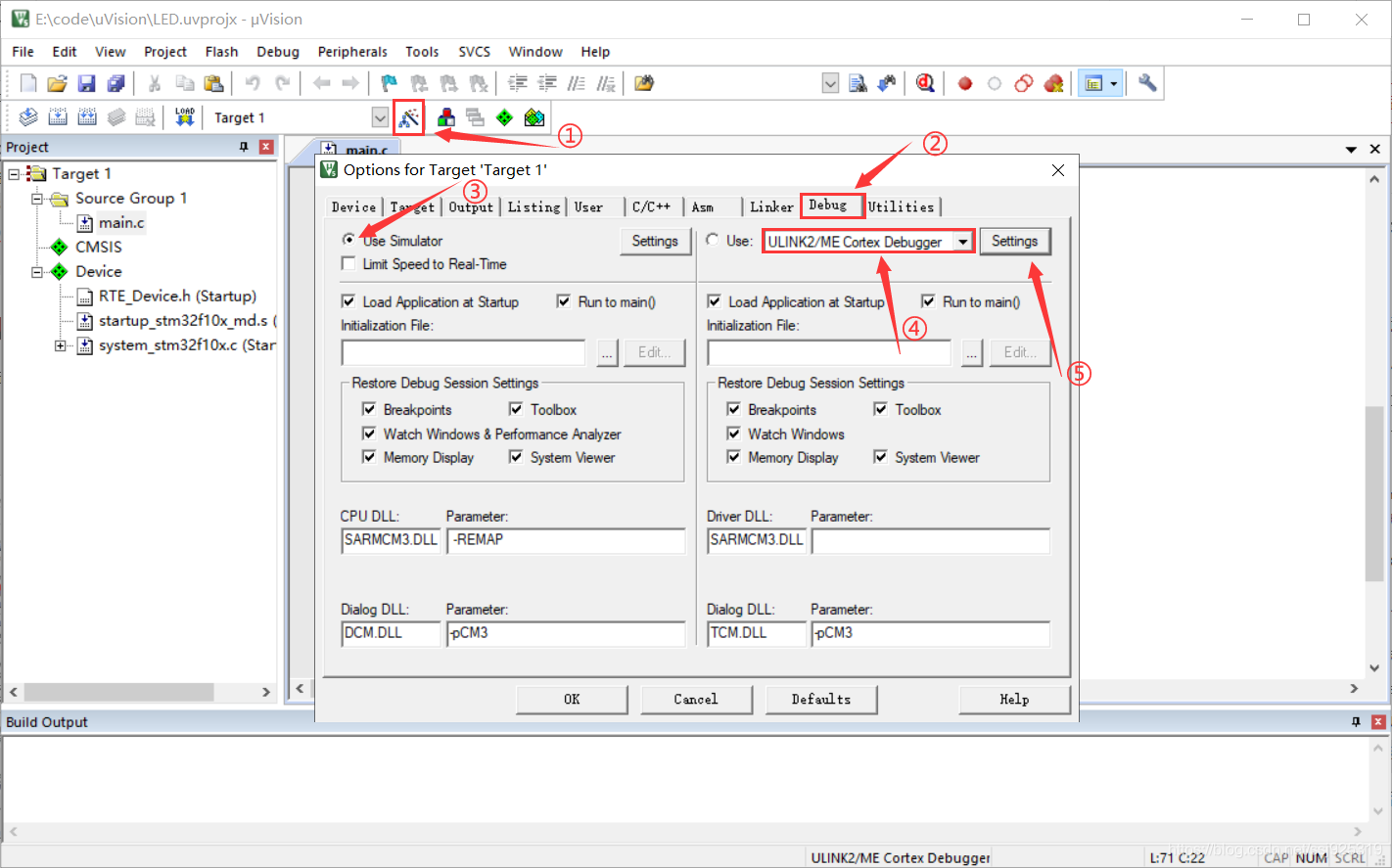Click the Build target icon

tap(58, 117)
